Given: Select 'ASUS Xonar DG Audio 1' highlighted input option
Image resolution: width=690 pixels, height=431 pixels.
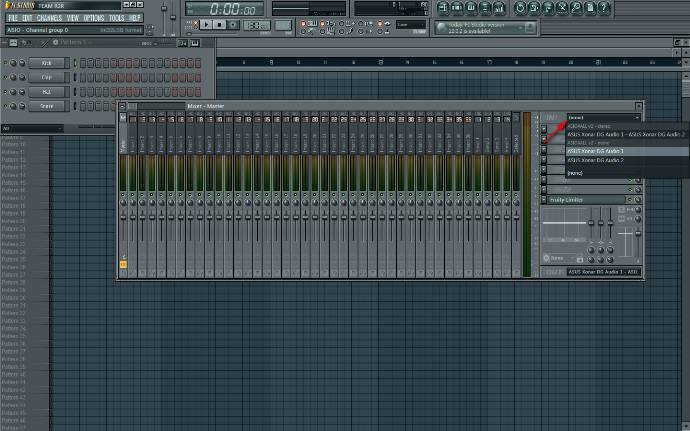Looking at the screenshot, I should click(627, 151).
